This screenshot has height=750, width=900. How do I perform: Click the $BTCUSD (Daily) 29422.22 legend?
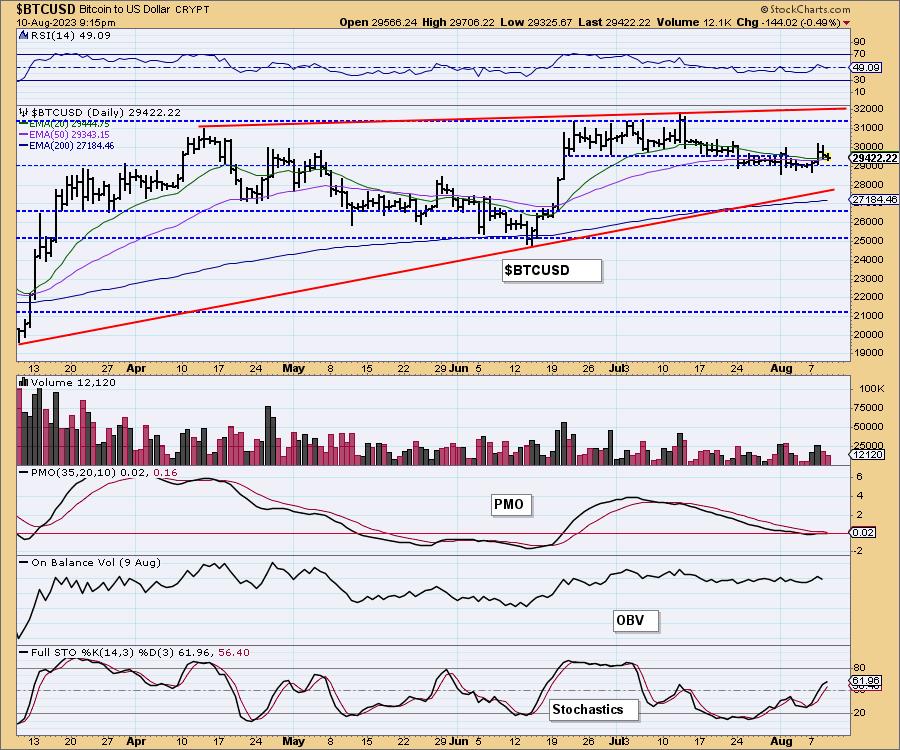point(106,112)
